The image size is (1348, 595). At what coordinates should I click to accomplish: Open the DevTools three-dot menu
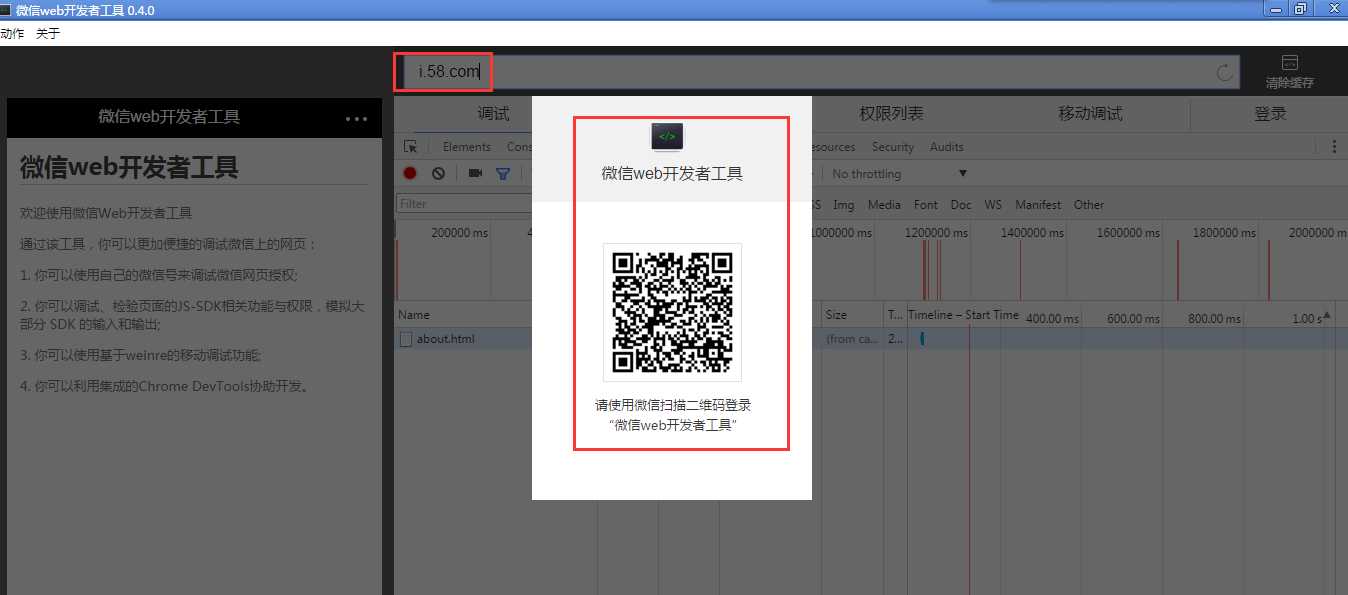coord(1334,147)
